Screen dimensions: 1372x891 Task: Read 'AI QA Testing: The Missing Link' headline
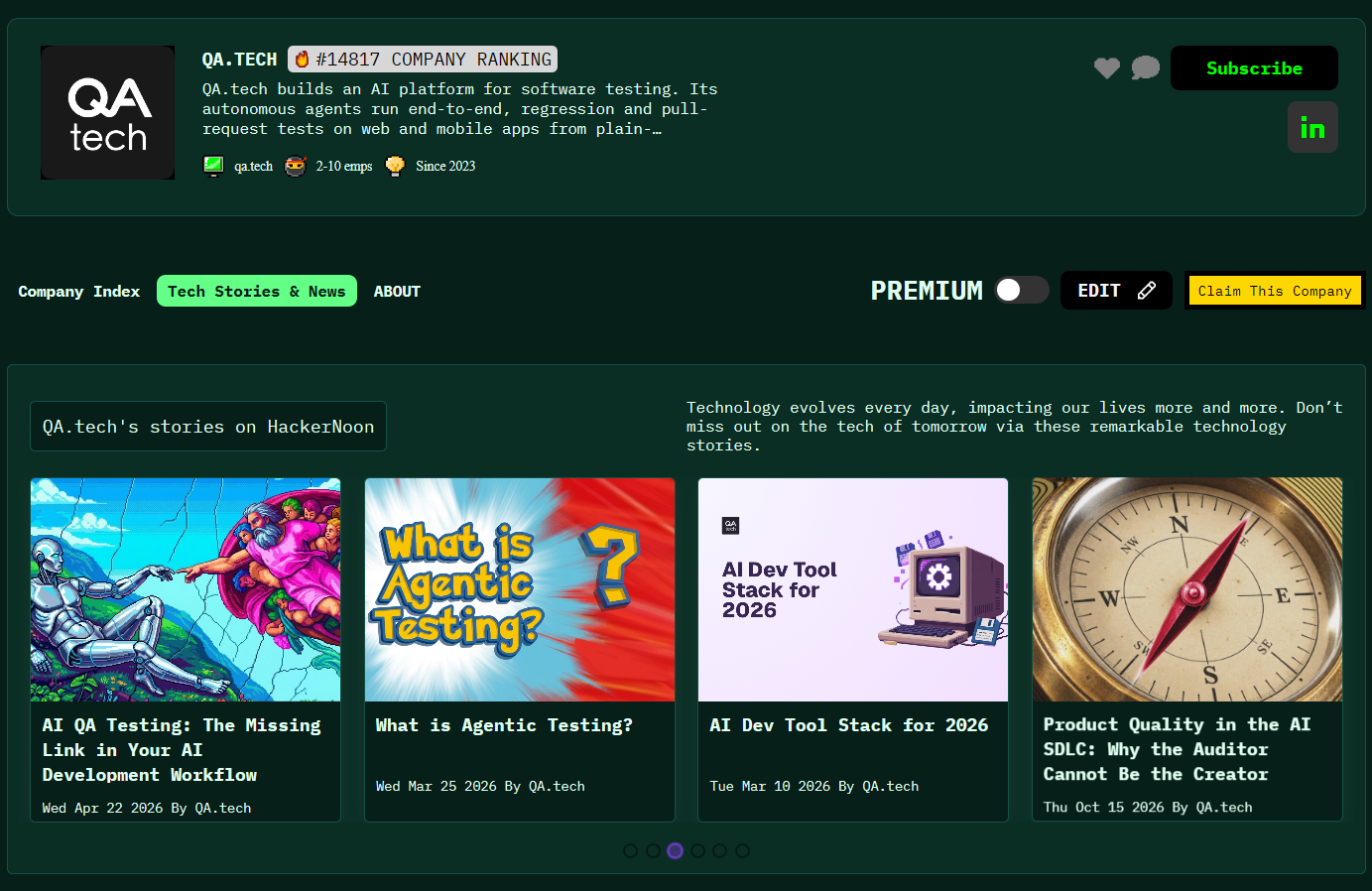tap(182, 750)
